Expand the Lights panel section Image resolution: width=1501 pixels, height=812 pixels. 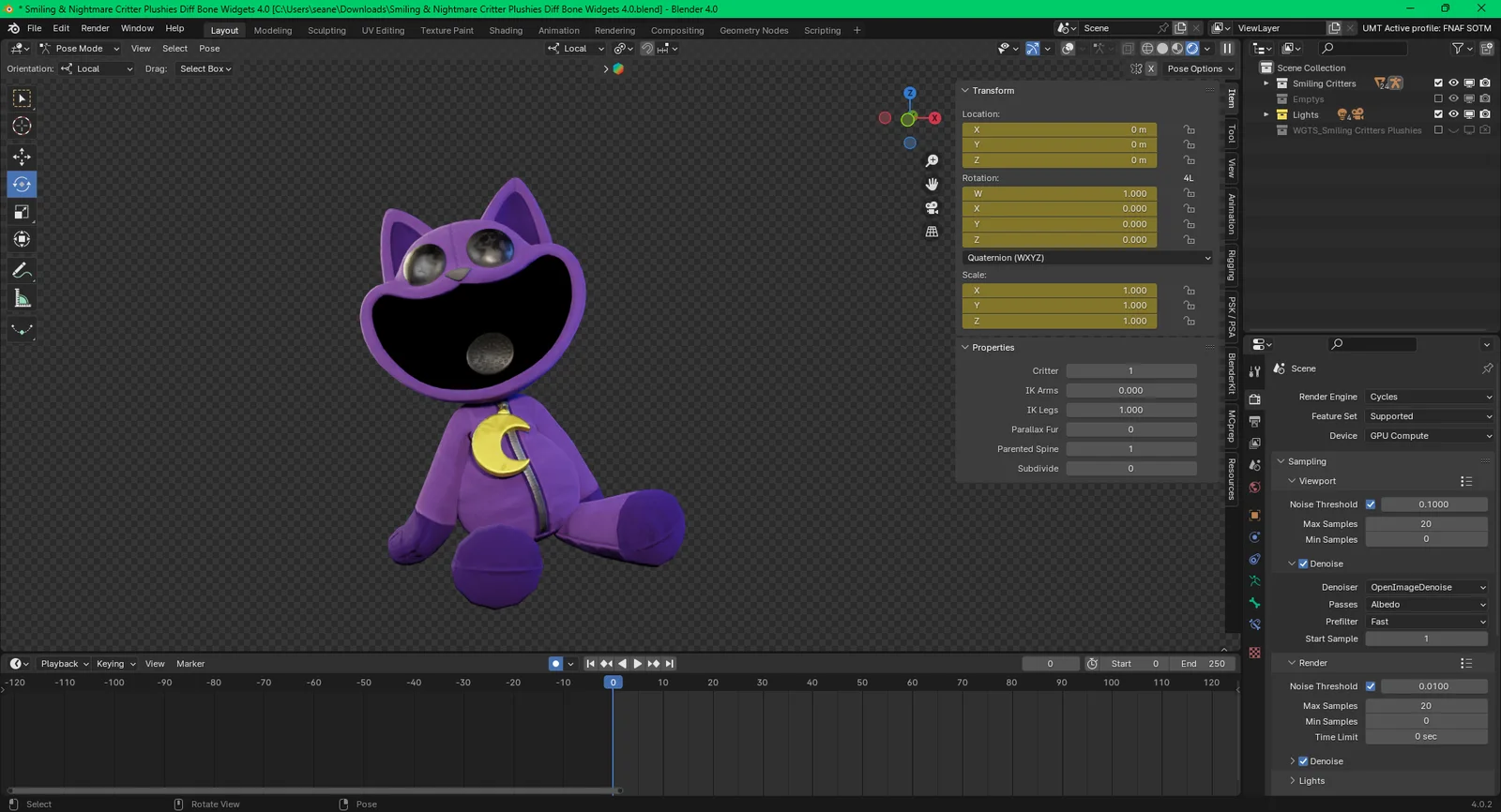(1311, 781)
